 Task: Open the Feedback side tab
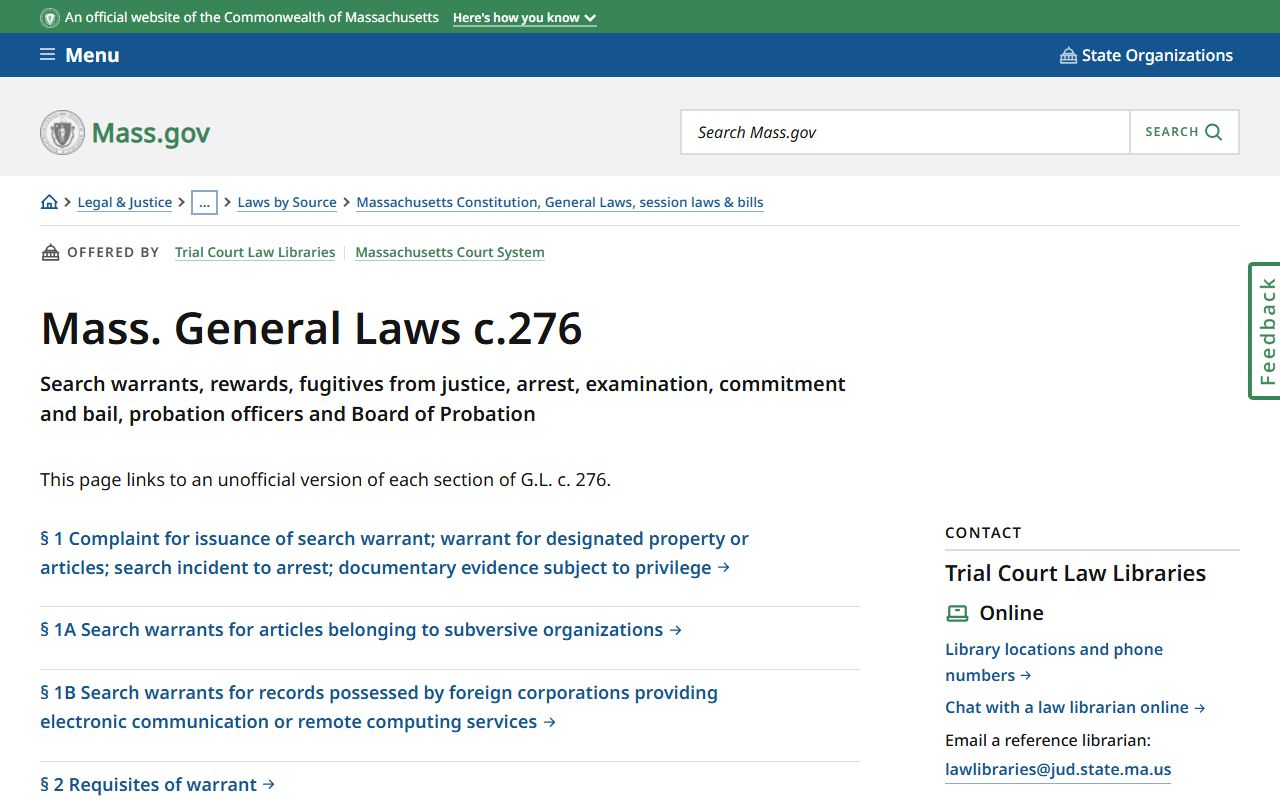click(x=1265, y=331)
